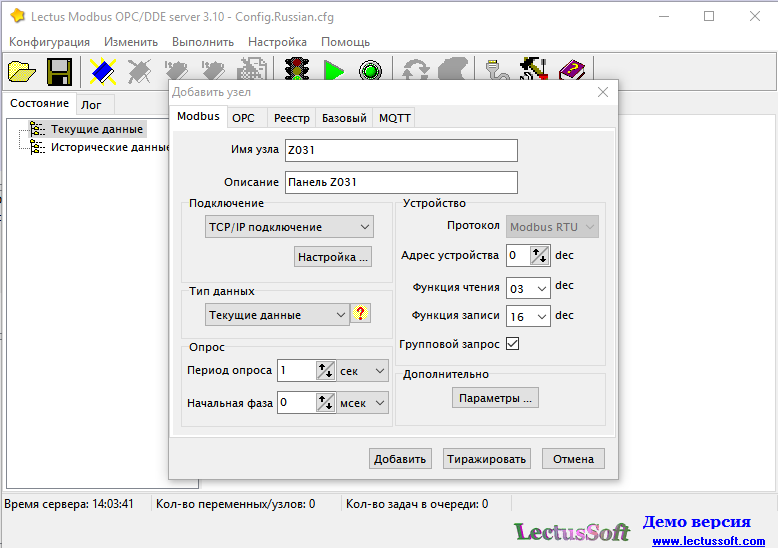This screenshot has height=548, width=778.
Task: Click Тиражировать button
Action: [486, 459]
